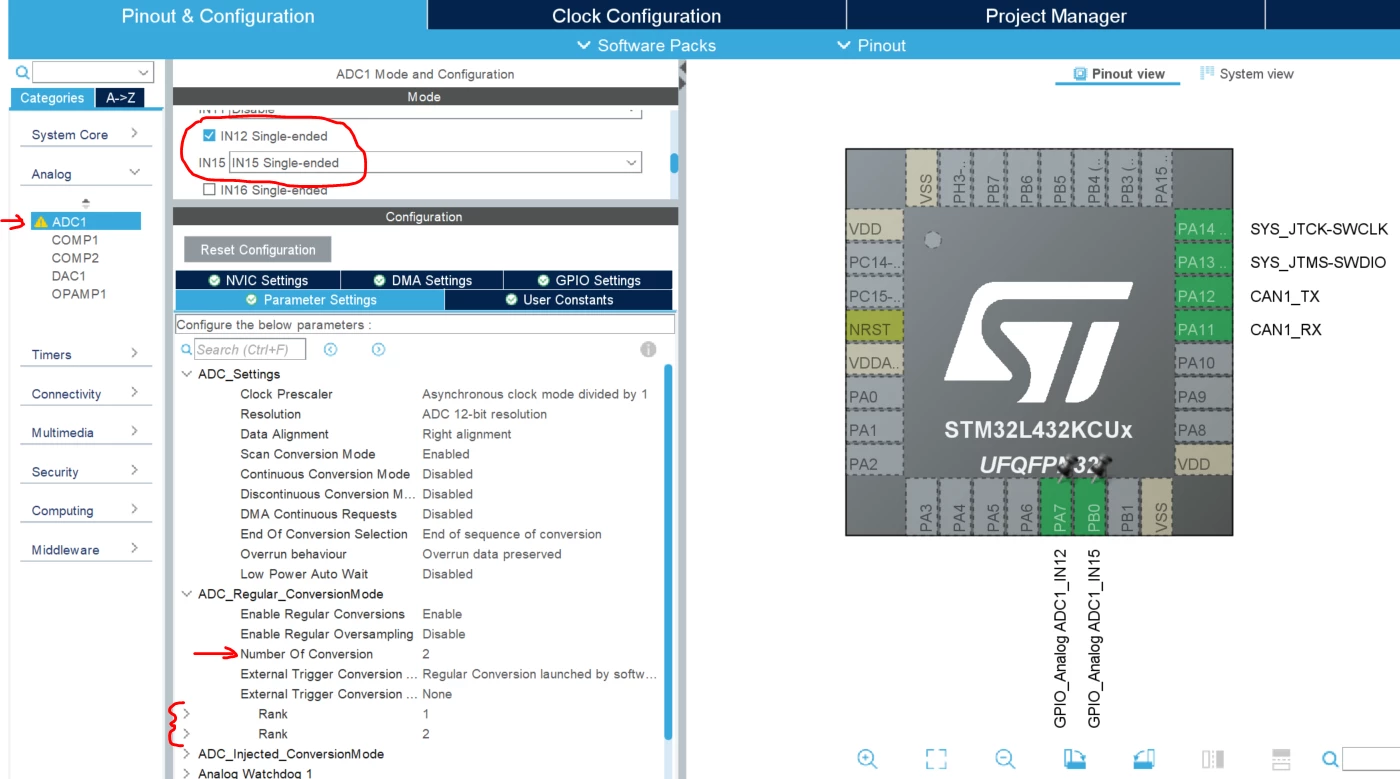Click the category search magnifier icon

[x=23, y=73]
